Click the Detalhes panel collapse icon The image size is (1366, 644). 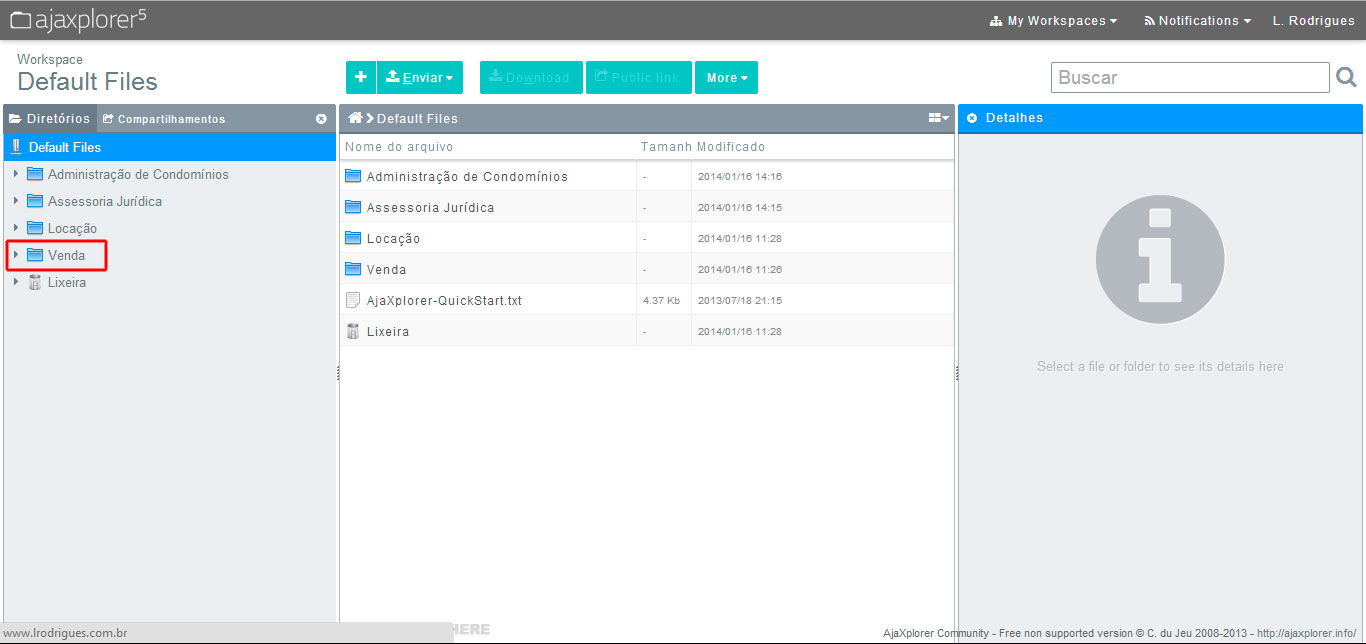(x=972, y=118)
